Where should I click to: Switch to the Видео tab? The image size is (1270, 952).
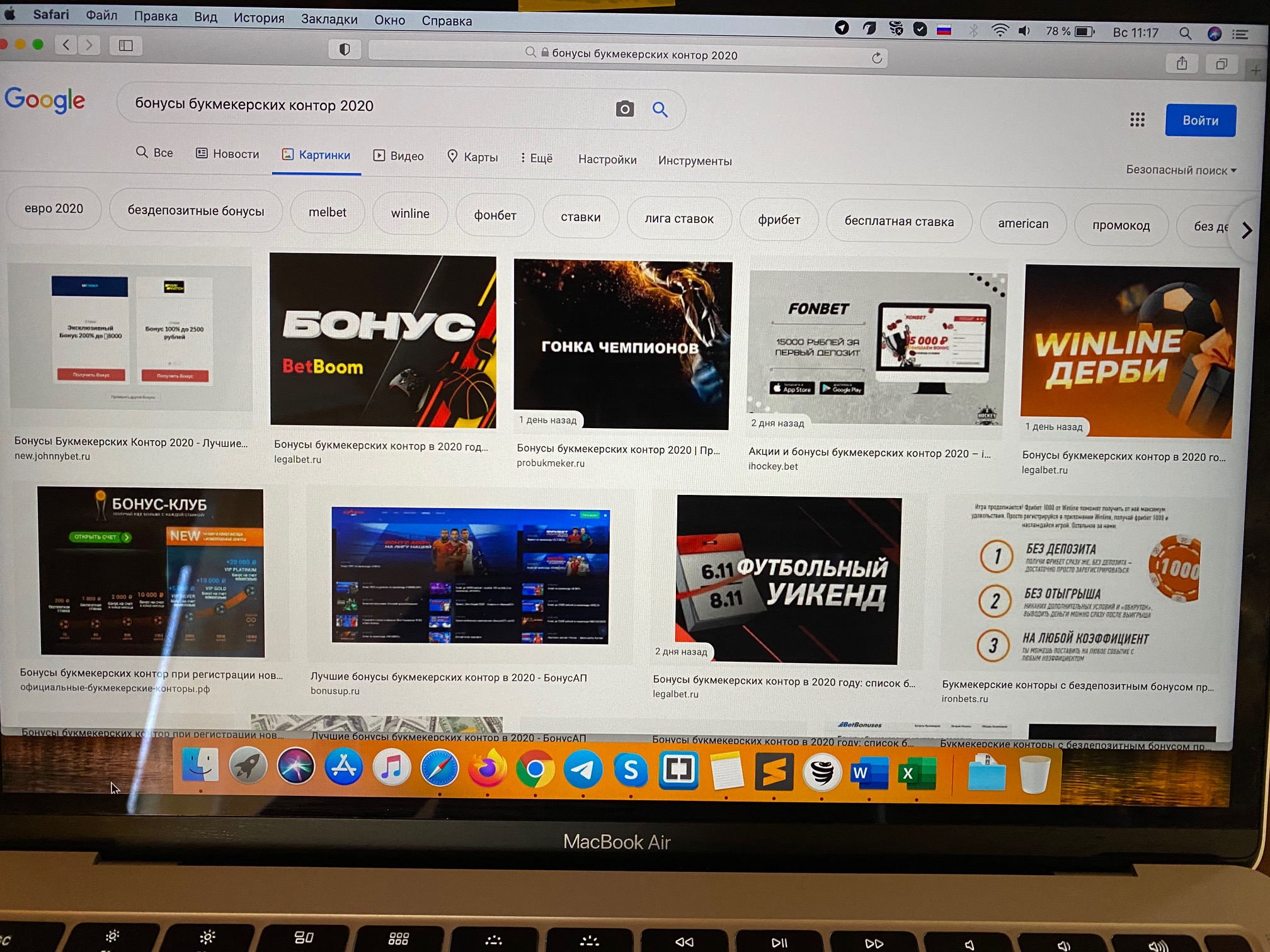coord(398,156)
